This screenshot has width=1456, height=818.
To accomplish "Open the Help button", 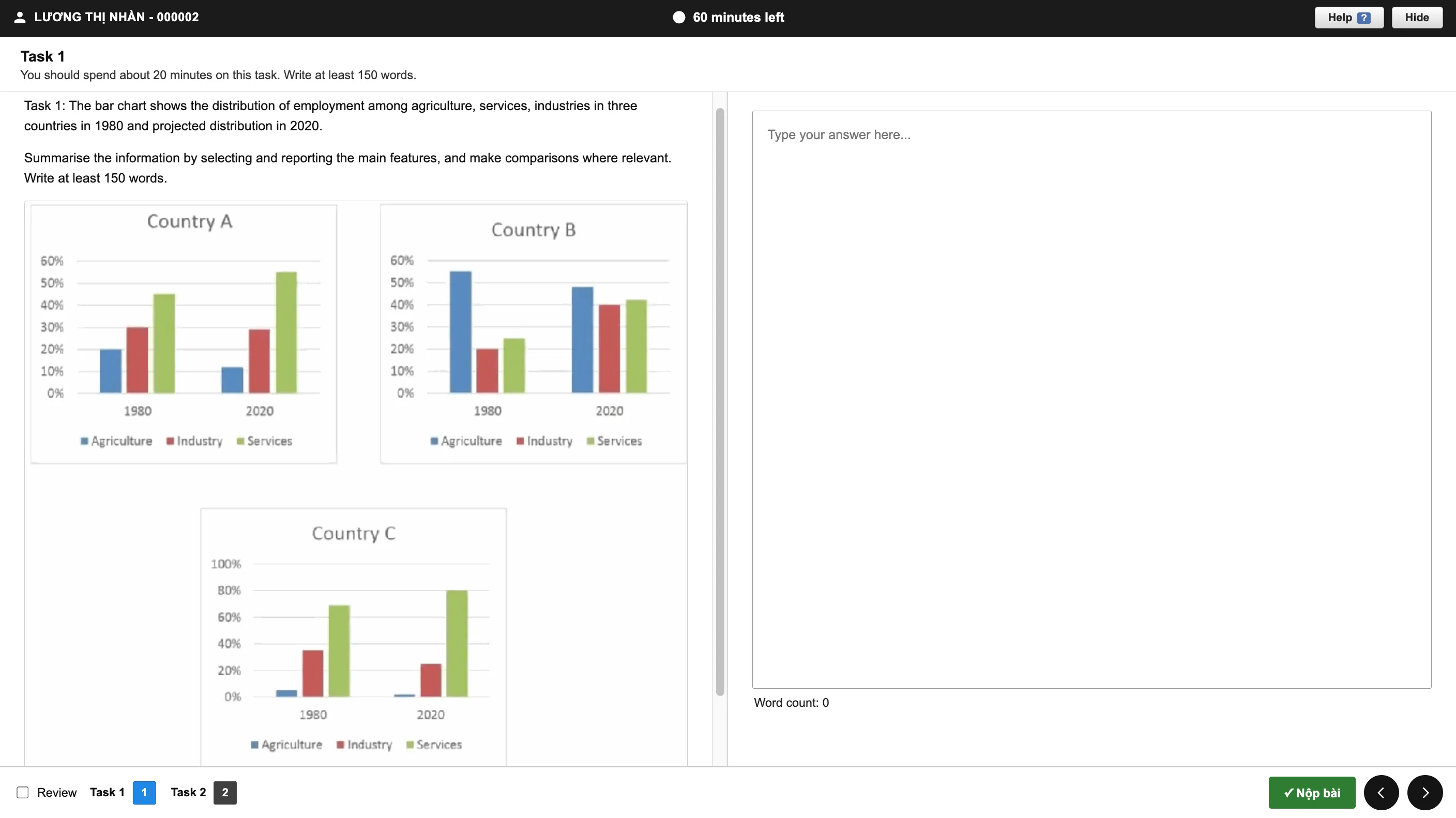I will 1348,18.
